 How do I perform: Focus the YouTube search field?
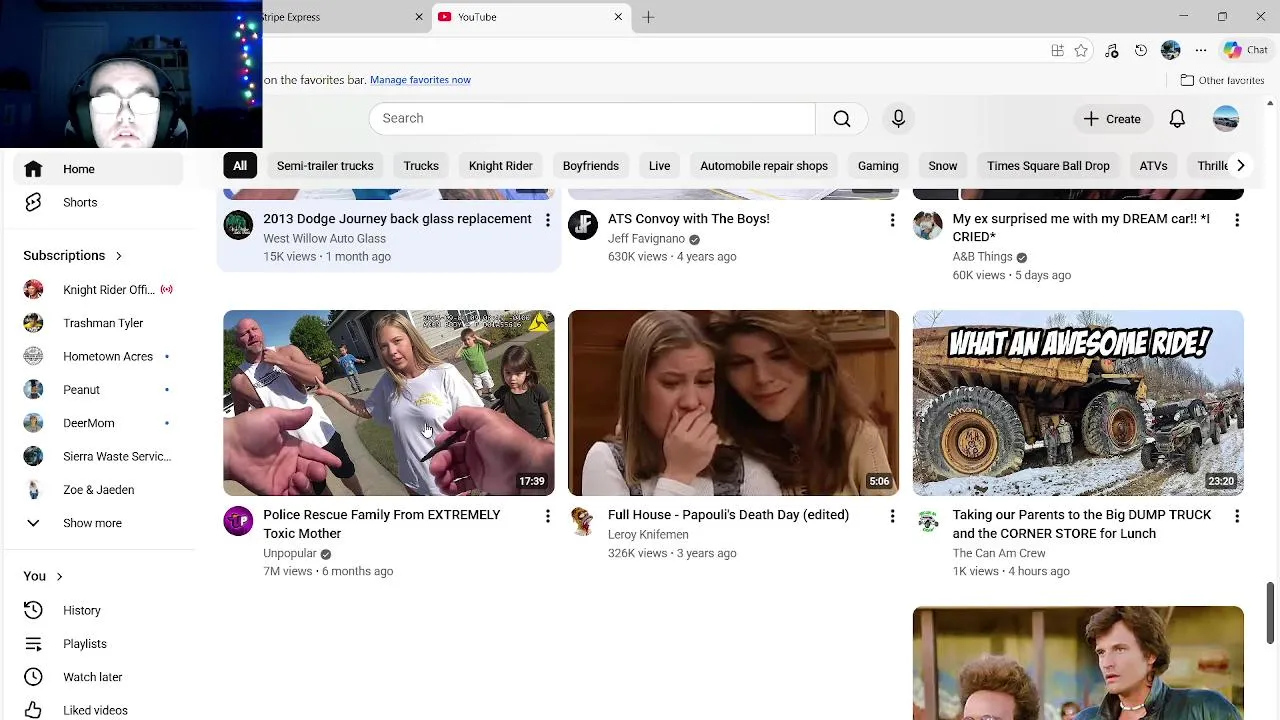point(592,118)
